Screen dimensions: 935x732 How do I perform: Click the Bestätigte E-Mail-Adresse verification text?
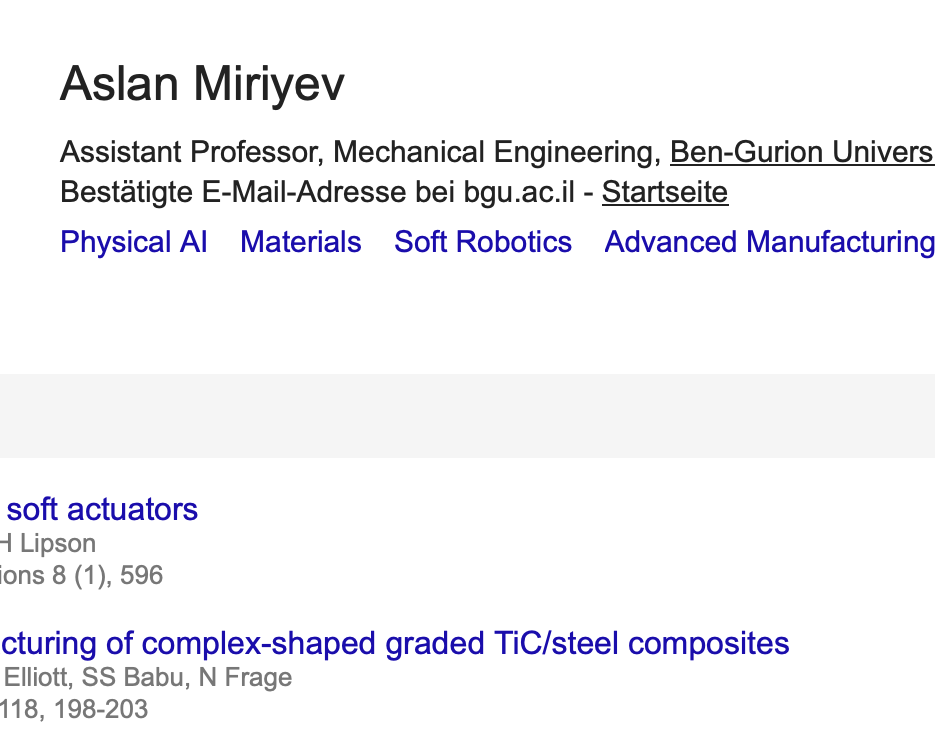[x=233, y=192]
